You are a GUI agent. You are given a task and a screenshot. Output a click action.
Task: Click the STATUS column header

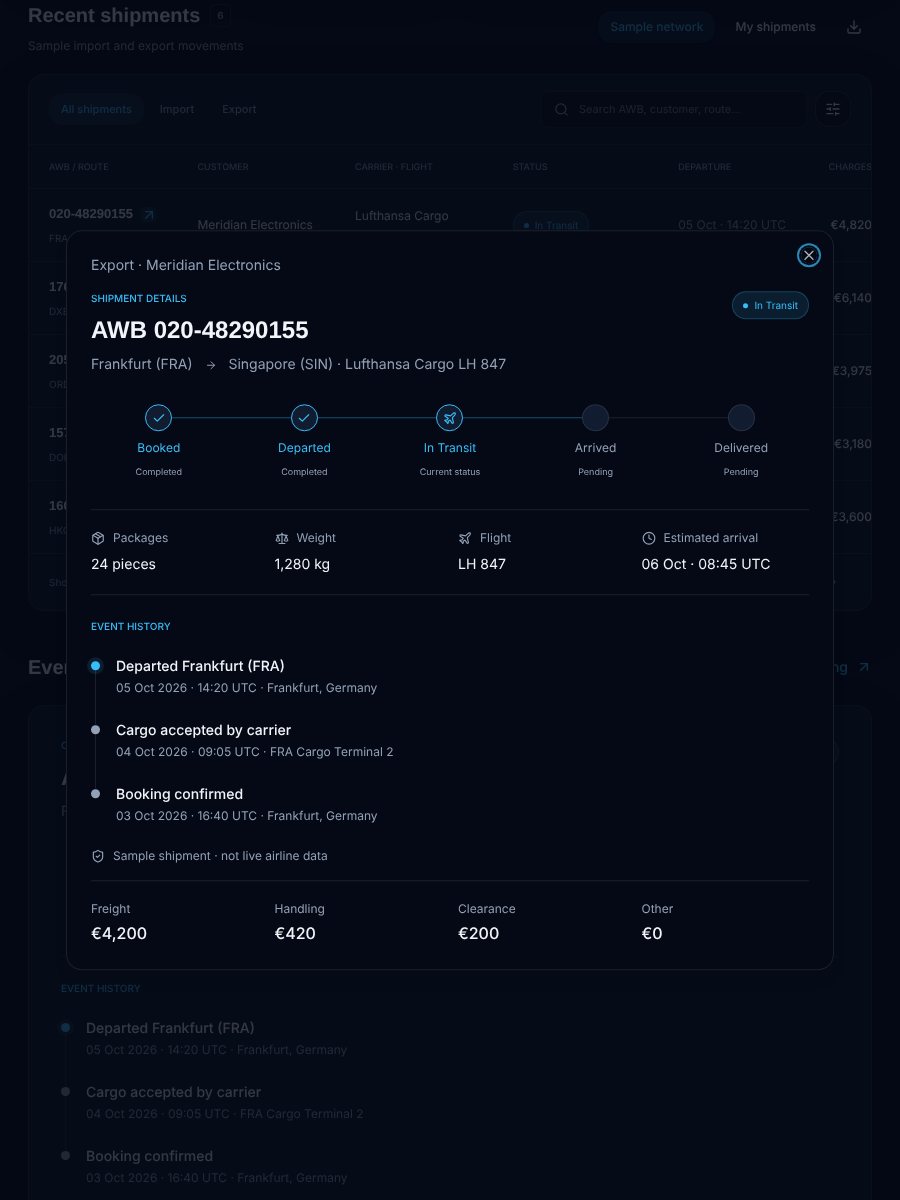point(530,167)
